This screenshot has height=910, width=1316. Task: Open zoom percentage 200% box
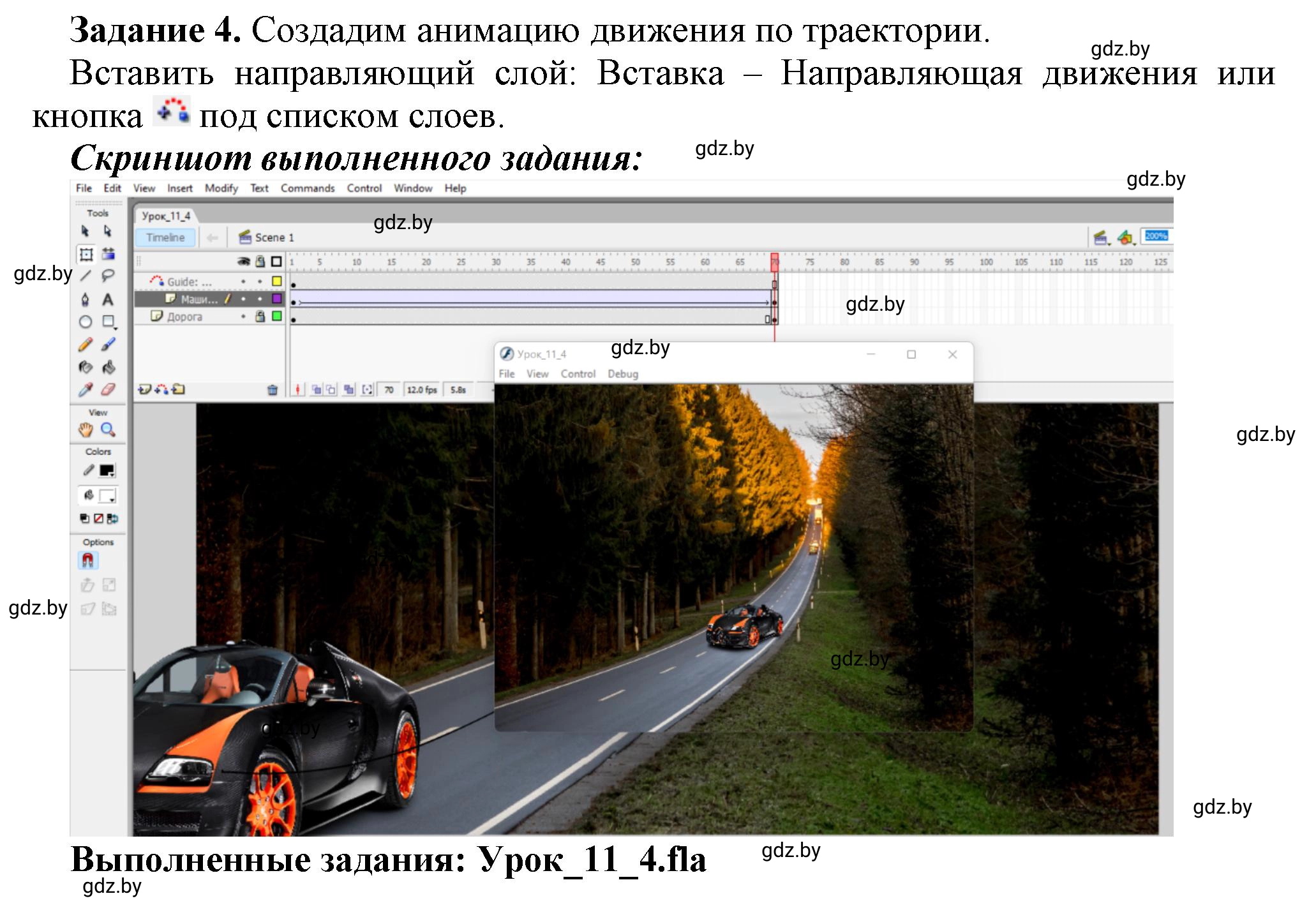(x=1156, y=237)
